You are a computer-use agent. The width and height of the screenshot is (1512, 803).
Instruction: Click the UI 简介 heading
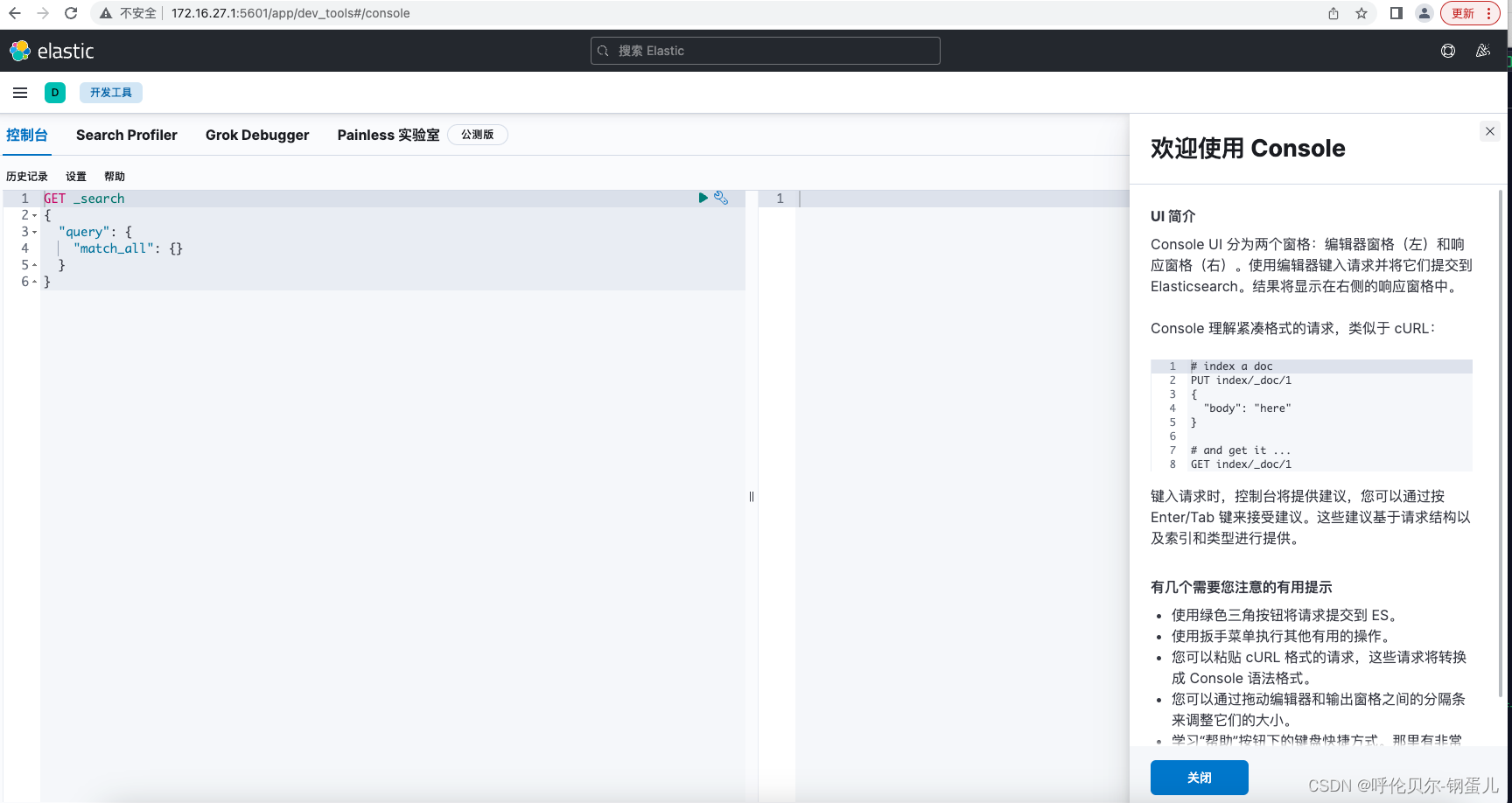coord(1172,216)
